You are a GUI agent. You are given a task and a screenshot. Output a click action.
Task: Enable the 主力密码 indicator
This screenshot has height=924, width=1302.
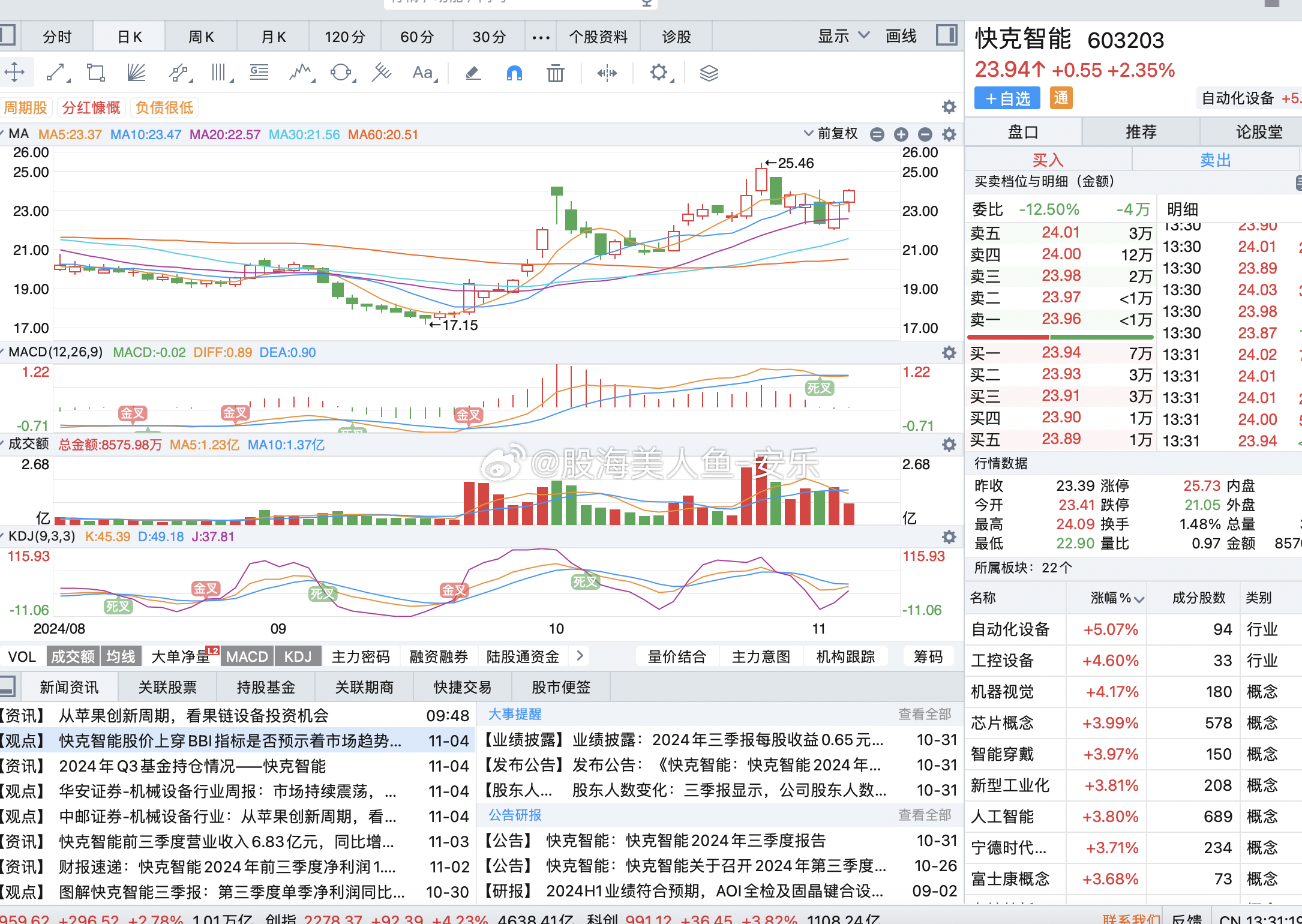coord(361,656)
